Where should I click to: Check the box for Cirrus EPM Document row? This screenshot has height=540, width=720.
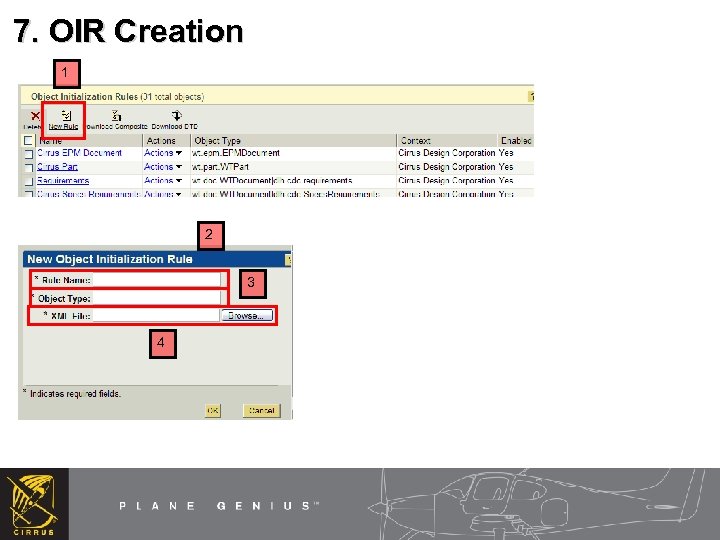tap(28, 154)
